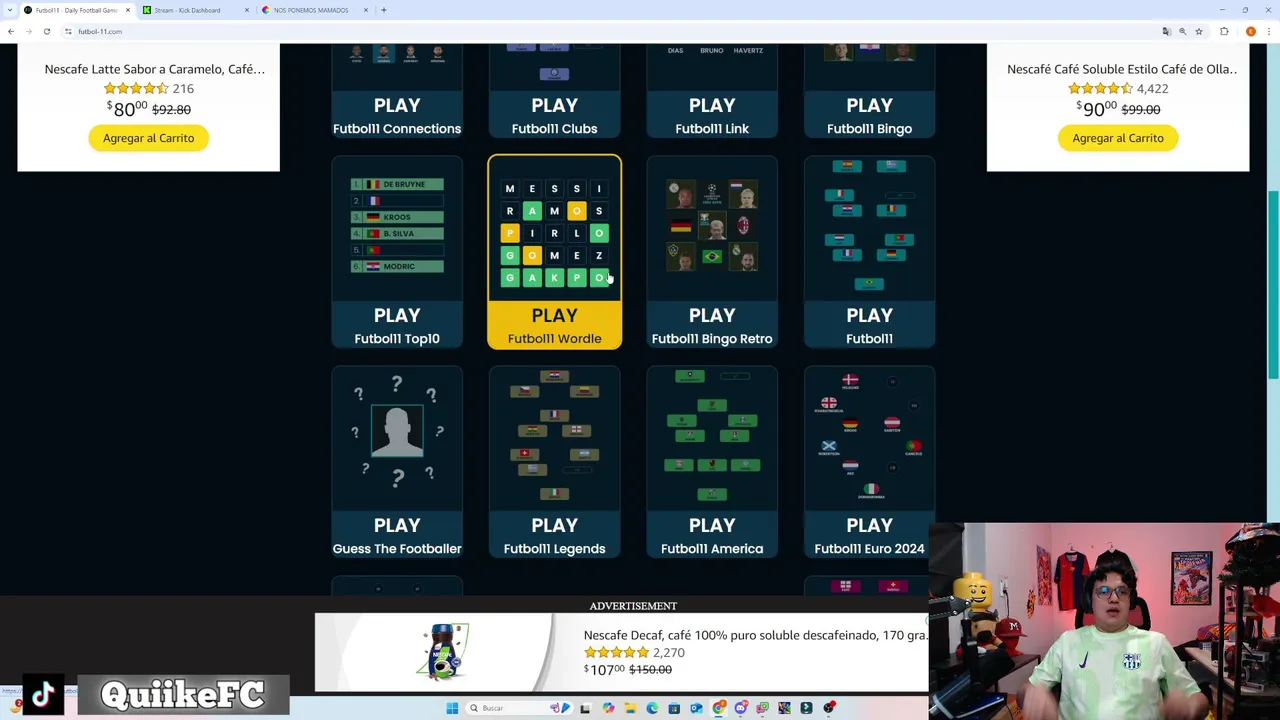
Task: Open Outlook from the taskbar
Action: click(696, 708)
